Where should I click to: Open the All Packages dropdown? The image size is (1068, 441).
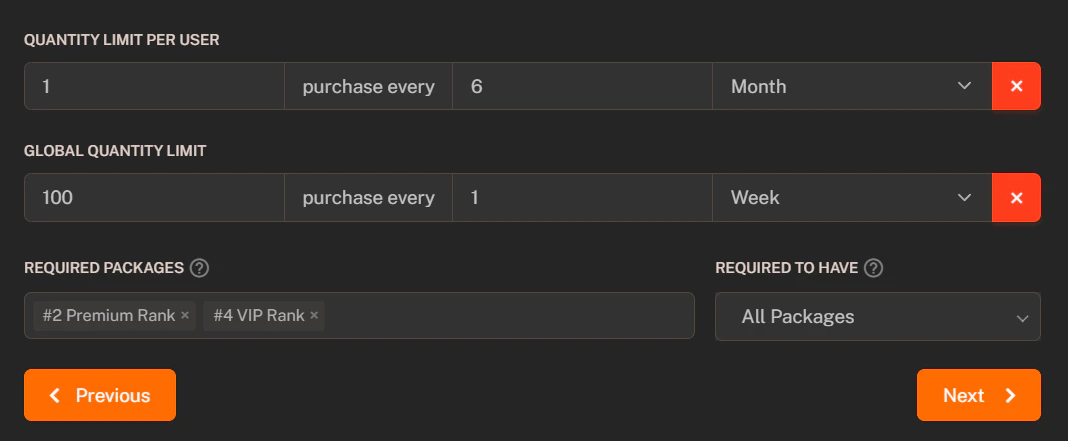(877, 316)
